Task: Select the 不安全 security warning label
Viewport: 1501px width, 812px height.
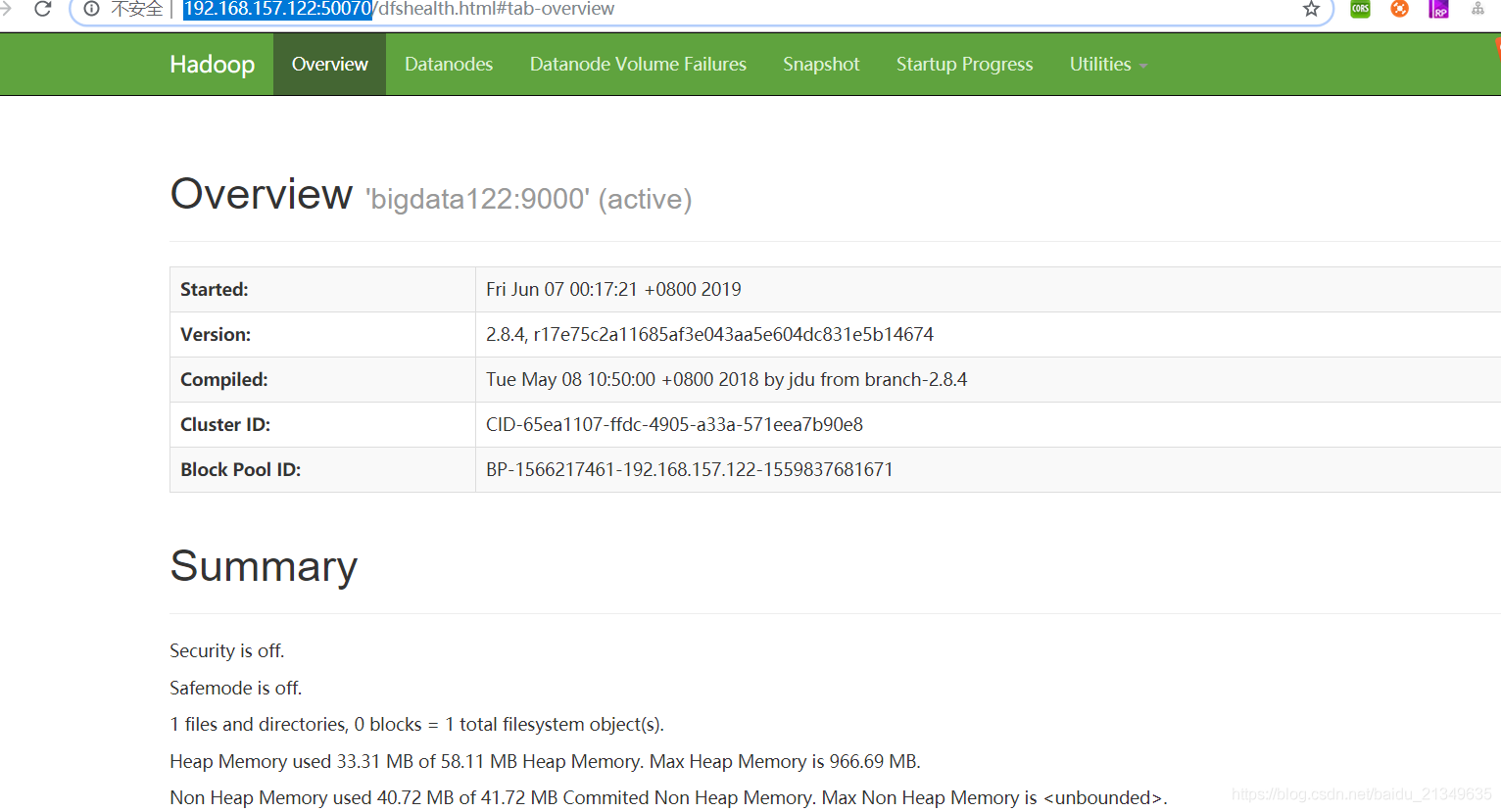Action: point(136,9)
